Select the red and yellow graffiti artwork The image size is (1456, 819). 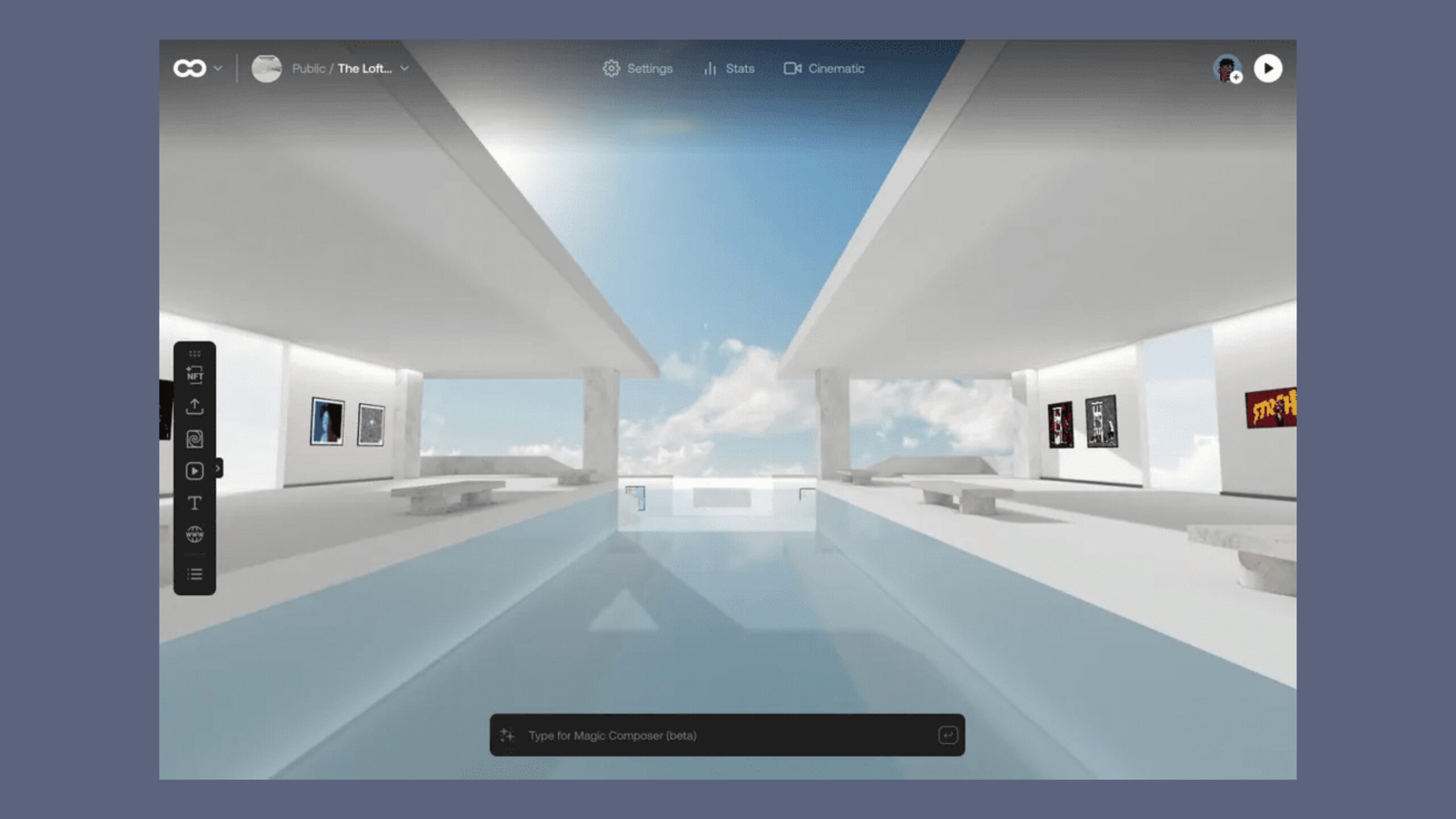[1271, 407]
